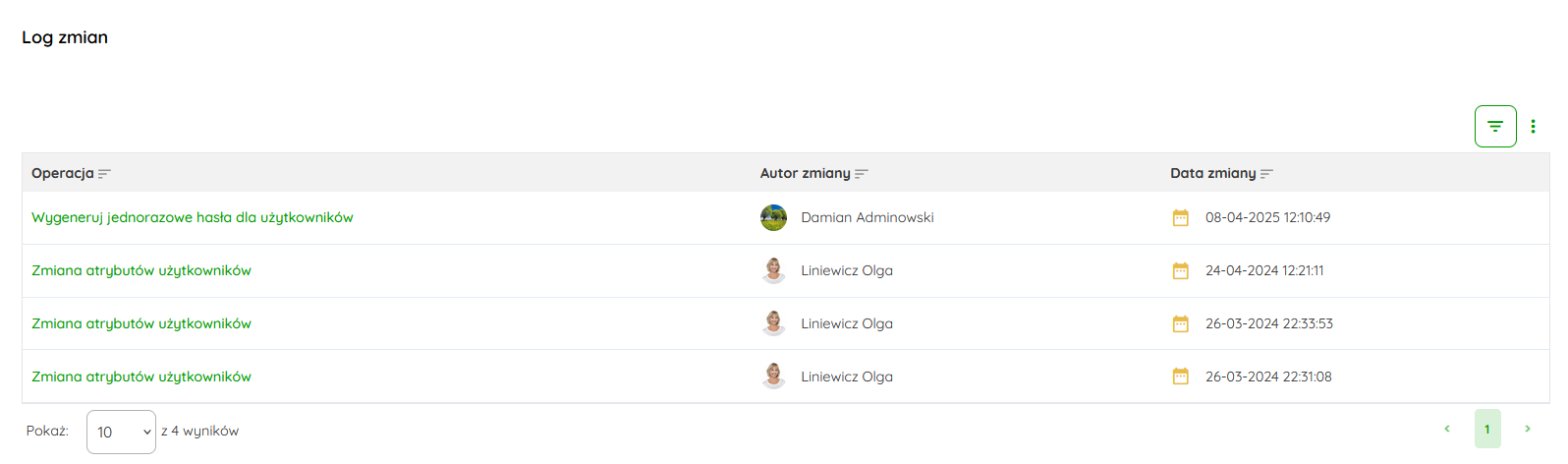Click calendar icon for 24-04-2024 entry
Viewport: 1568px width, 464px height.
coord(1181,271)
